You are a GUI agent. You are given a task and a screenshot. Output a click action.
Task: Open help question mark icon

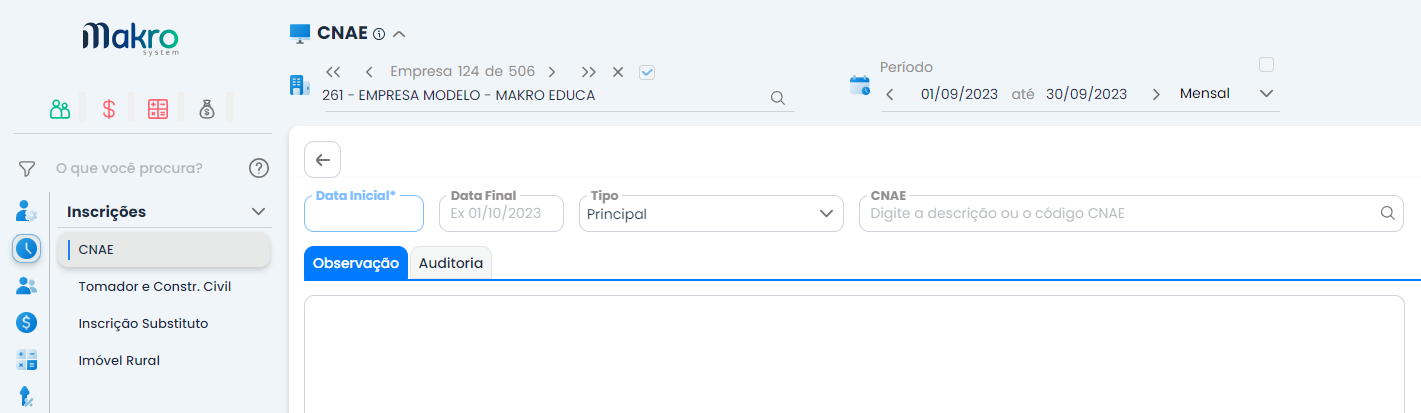coord(259,168)
